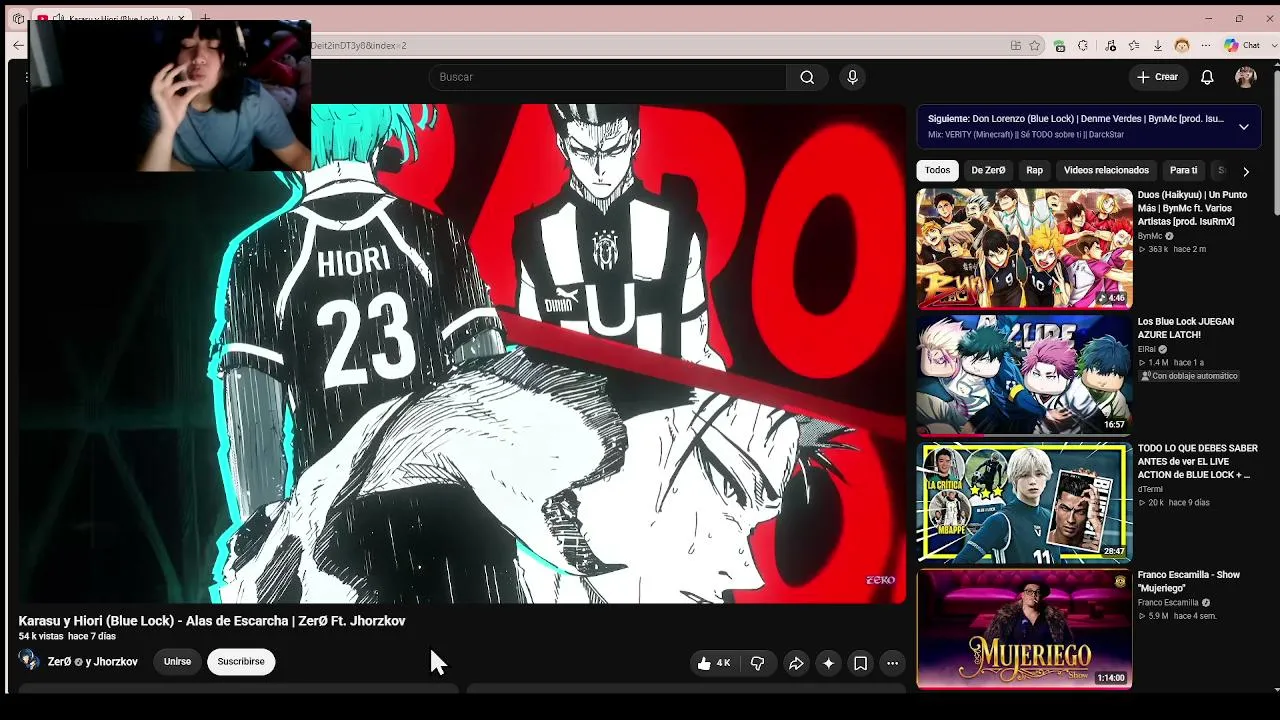Select the De Zer0 filter chip

(x=988, y=170)
